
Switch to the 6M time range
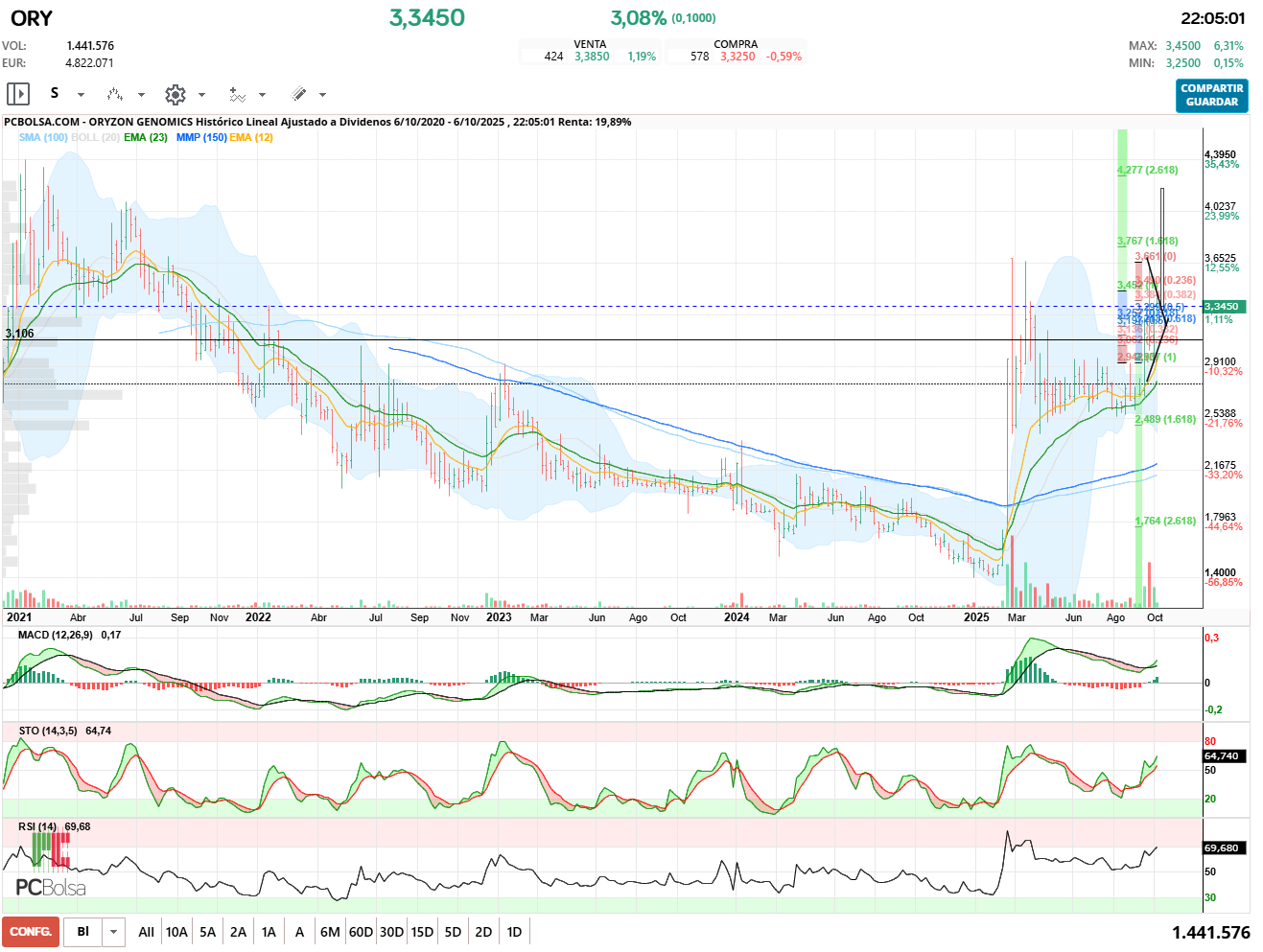pos(330,932)
